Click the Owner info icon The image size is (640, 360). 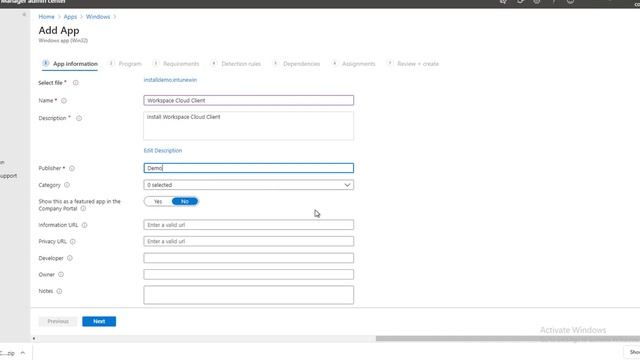point(61,275)
